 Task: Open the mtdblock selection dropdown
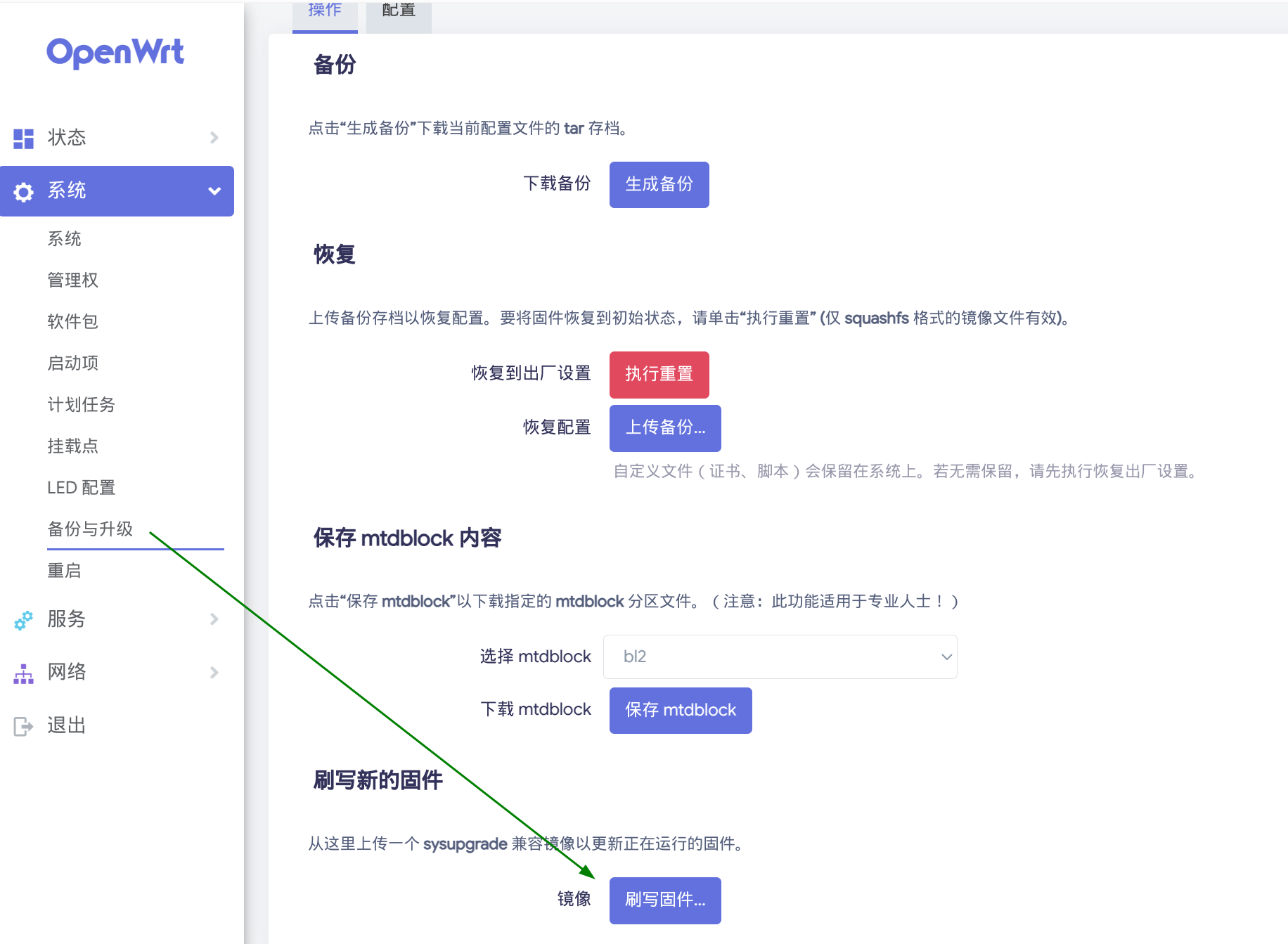(x=780, y=657)
